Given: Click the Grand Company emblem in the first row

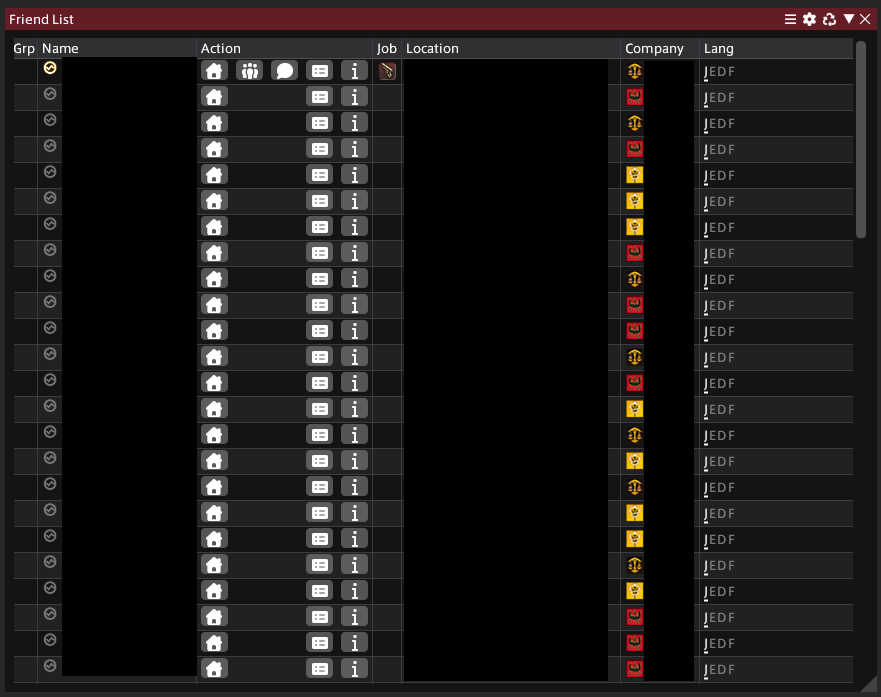Looking at the screenshot, I should [x=635, y=71].
